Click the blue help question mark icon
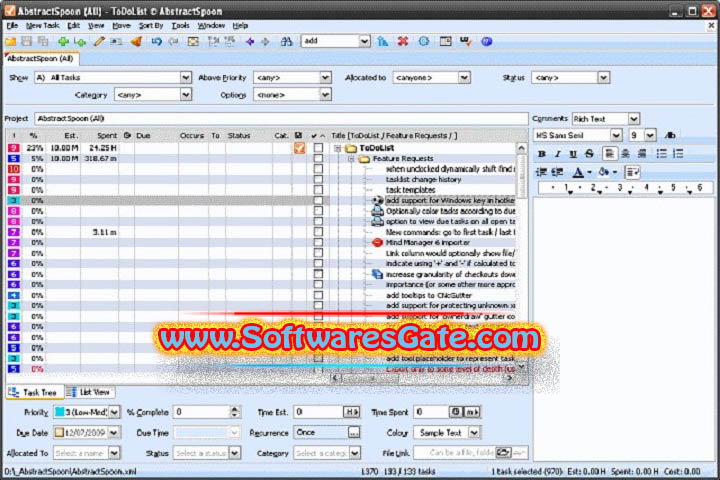This screenshot has width=720, height=480. pos(487,41)
